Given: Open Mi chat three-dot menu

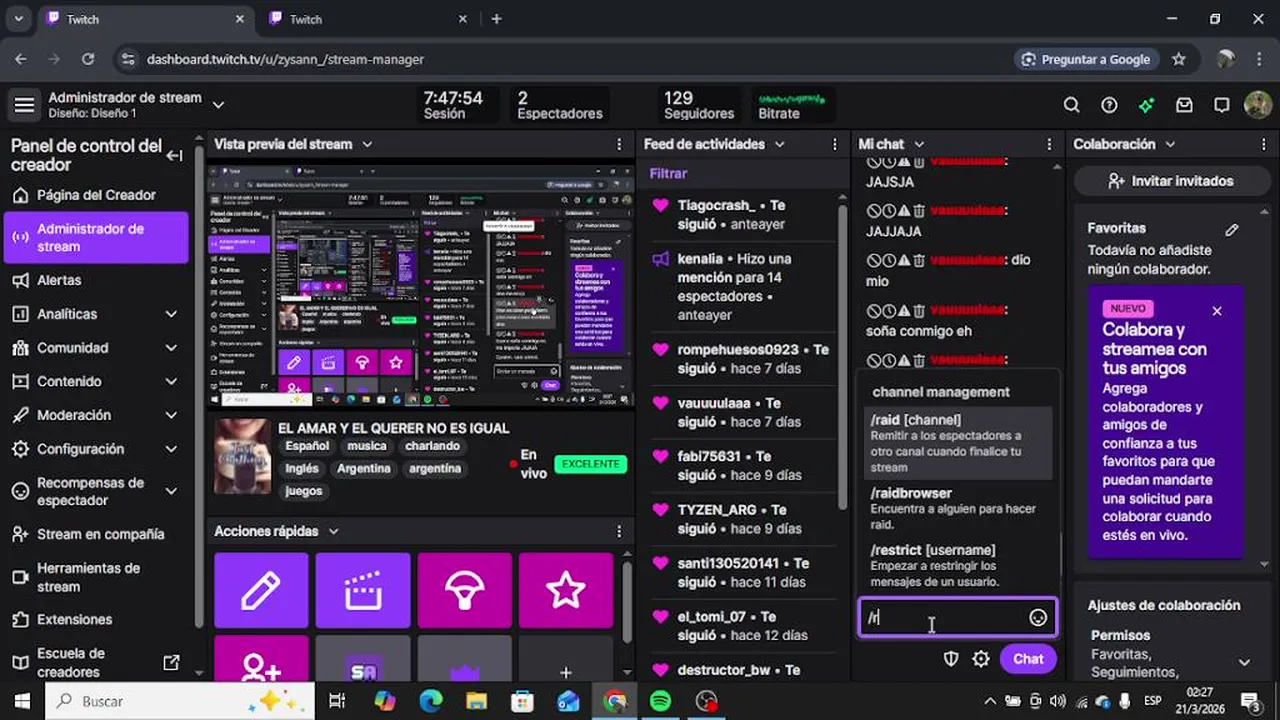Looking at the screenshot, I should [x=1049, y=144].
